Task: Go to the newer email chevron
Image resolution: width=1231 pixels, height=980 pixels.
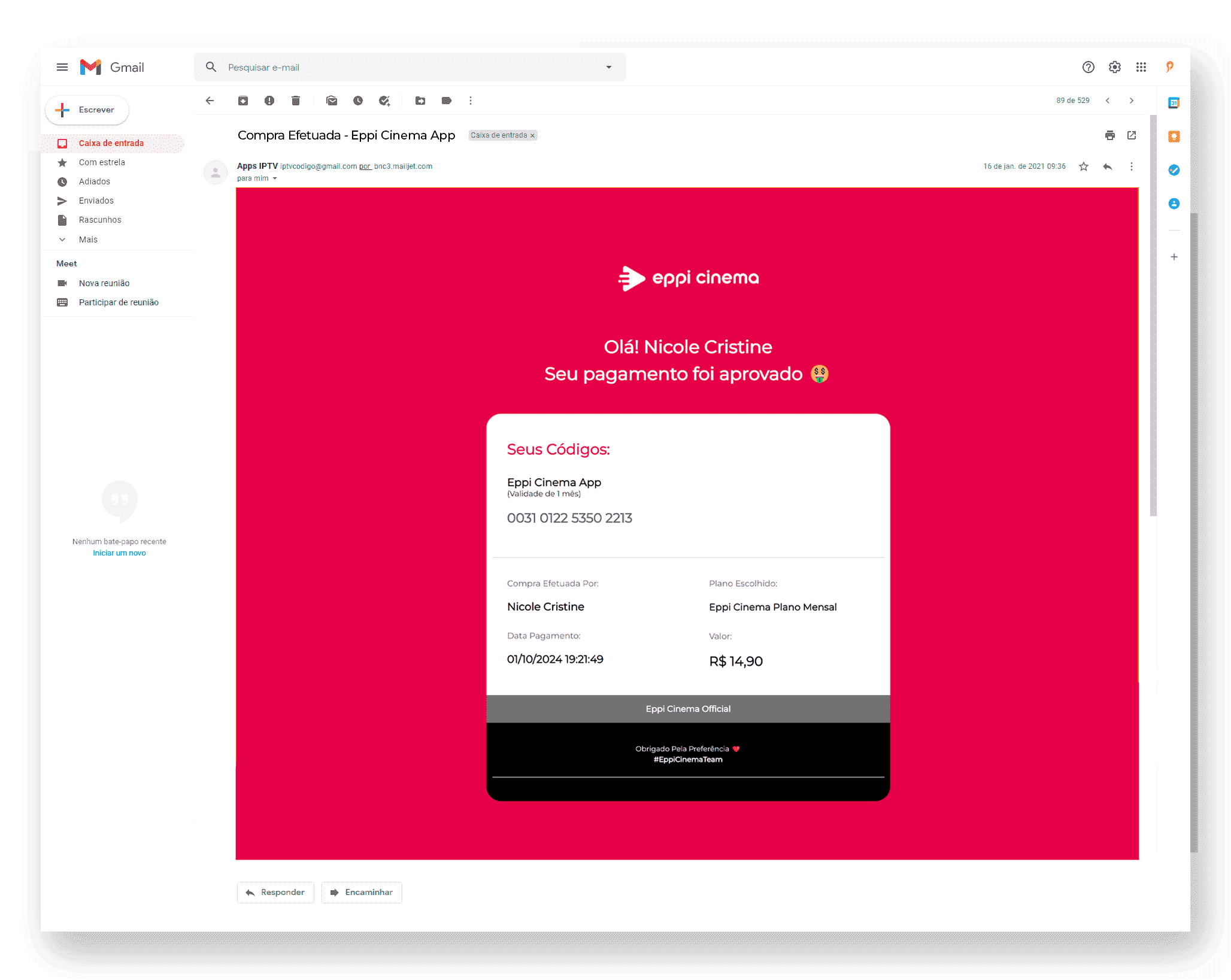Action: click(x=1108, y=101)
